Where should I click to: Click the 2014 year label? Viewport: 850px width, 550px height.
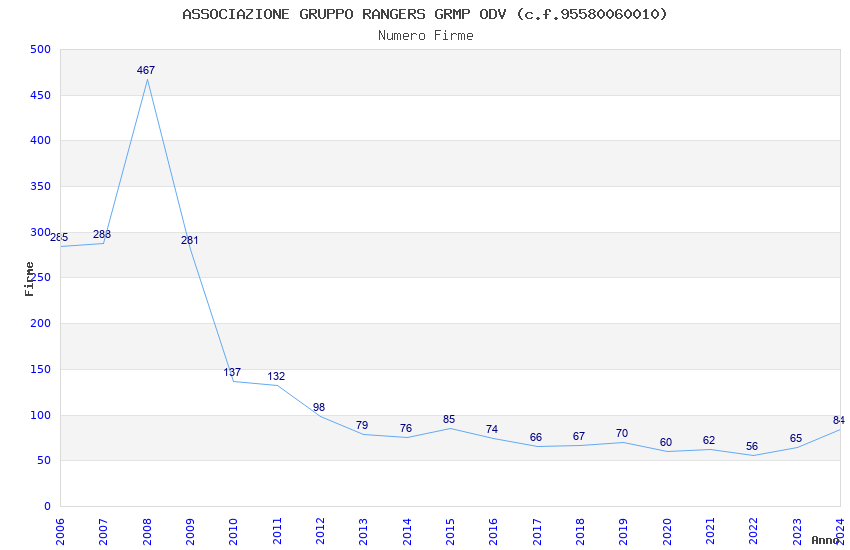[x=407, y=532]
